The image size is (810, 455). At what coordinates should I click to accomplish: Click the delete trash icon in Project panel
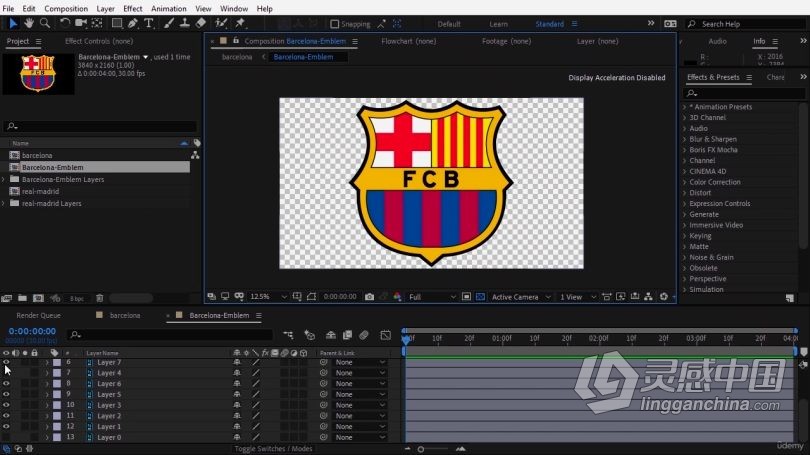pyautogui.click(x=100, y=299)
